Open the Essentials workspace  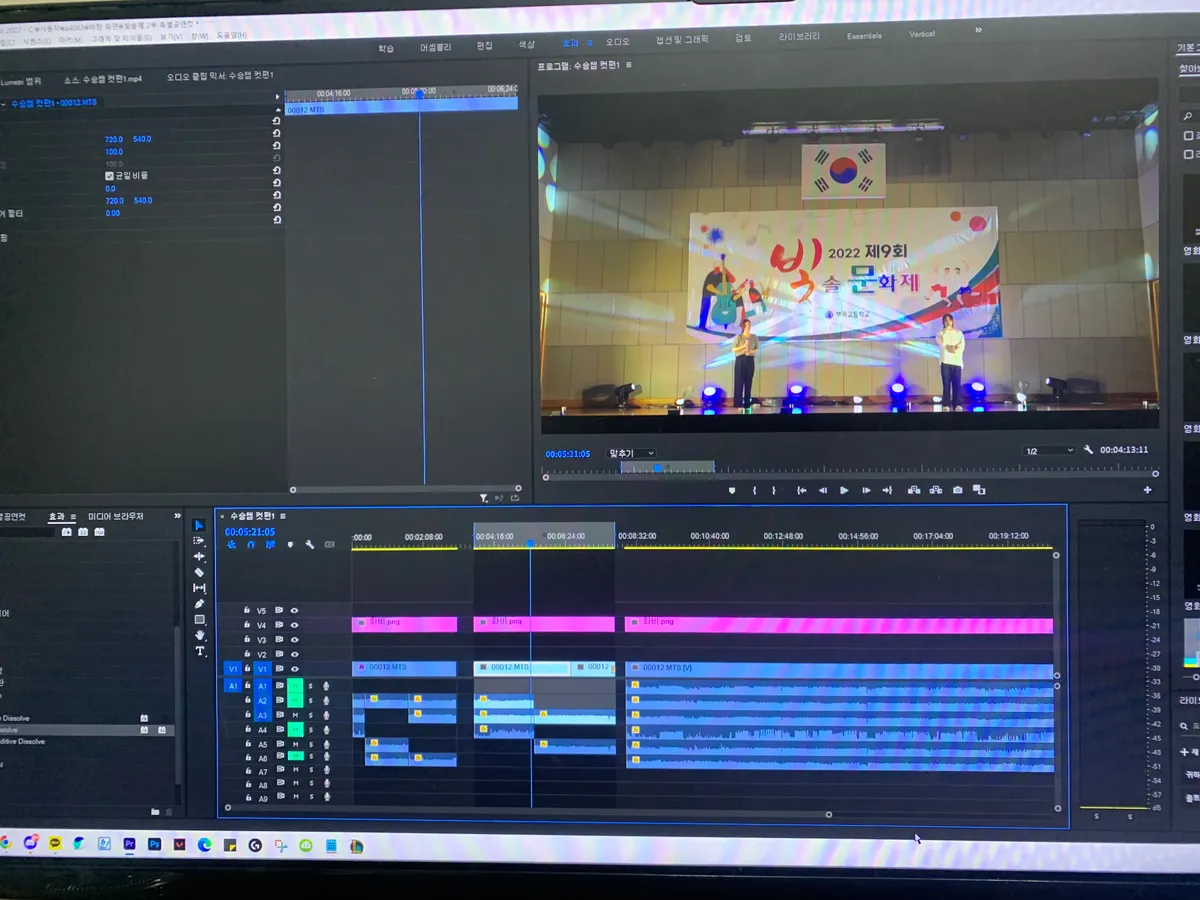pyautogui.click(x=864, y=36)
